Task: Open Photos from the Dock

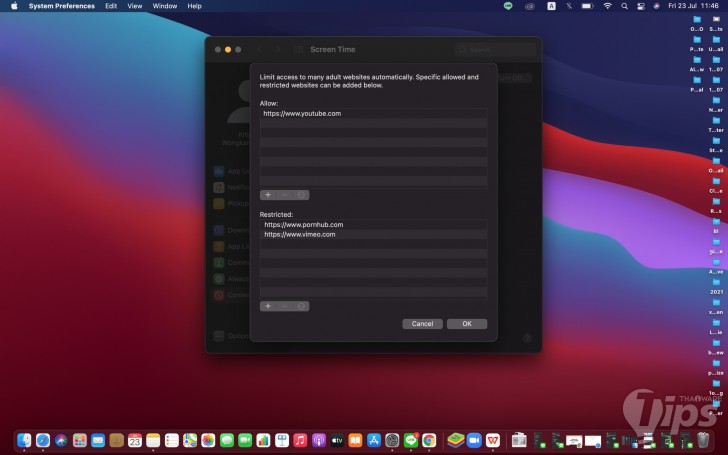Action: click(208, 440)
